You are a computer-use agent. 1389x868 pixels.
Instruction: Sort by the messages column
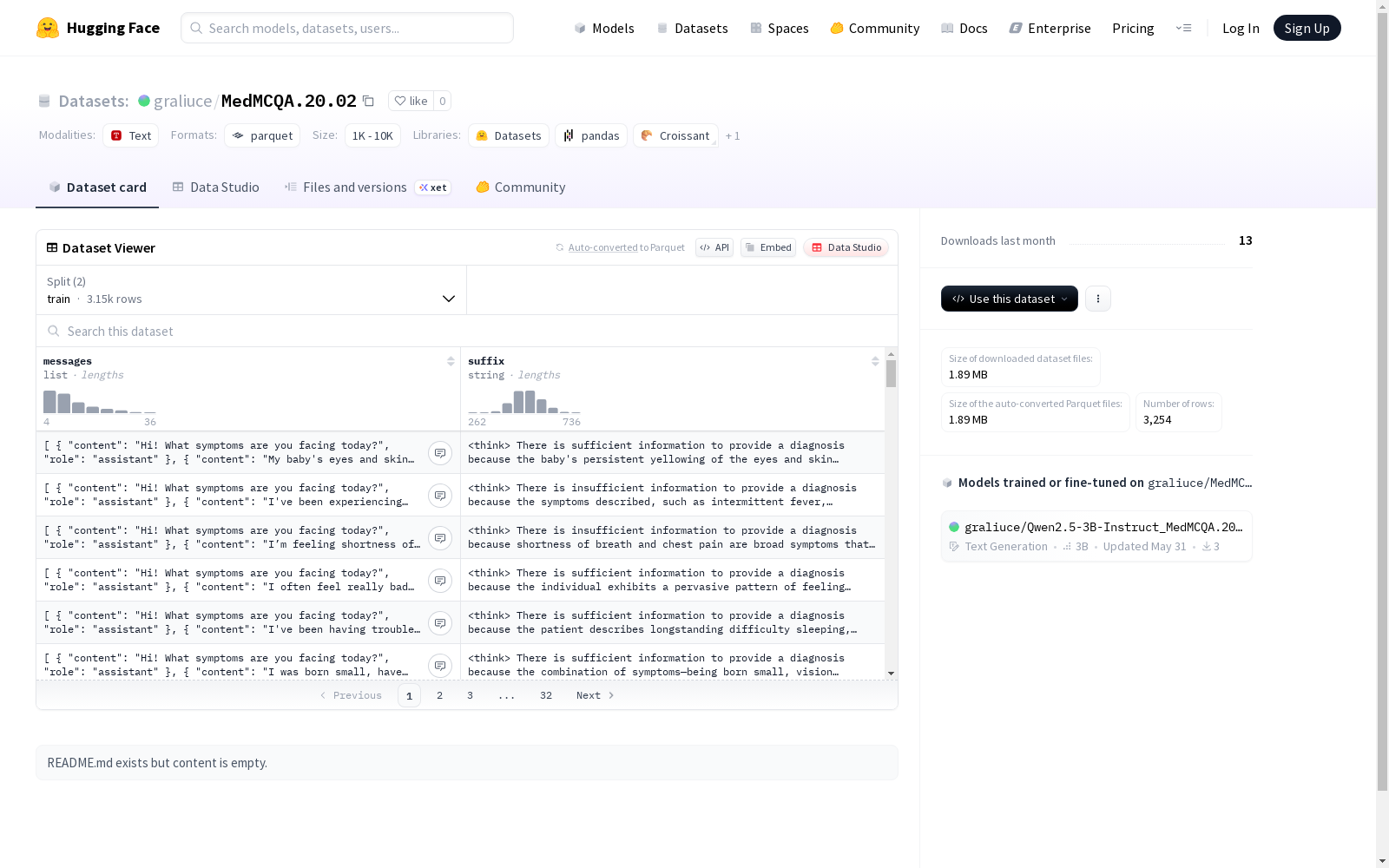(x=451, y=361)
